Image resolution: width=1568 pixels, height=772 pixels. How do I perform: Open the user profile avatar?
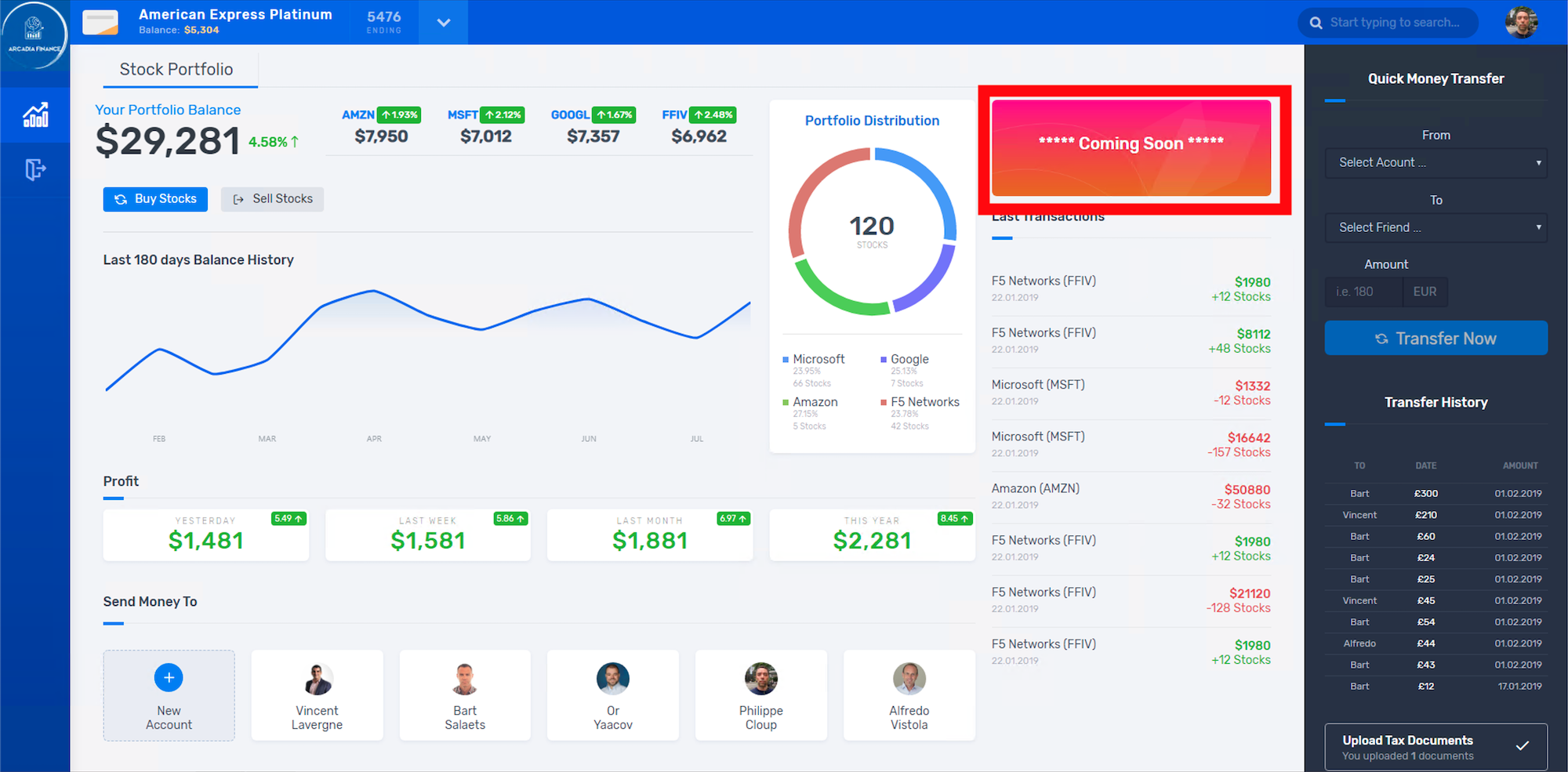pyautogui.click(x=1521, y=22)
